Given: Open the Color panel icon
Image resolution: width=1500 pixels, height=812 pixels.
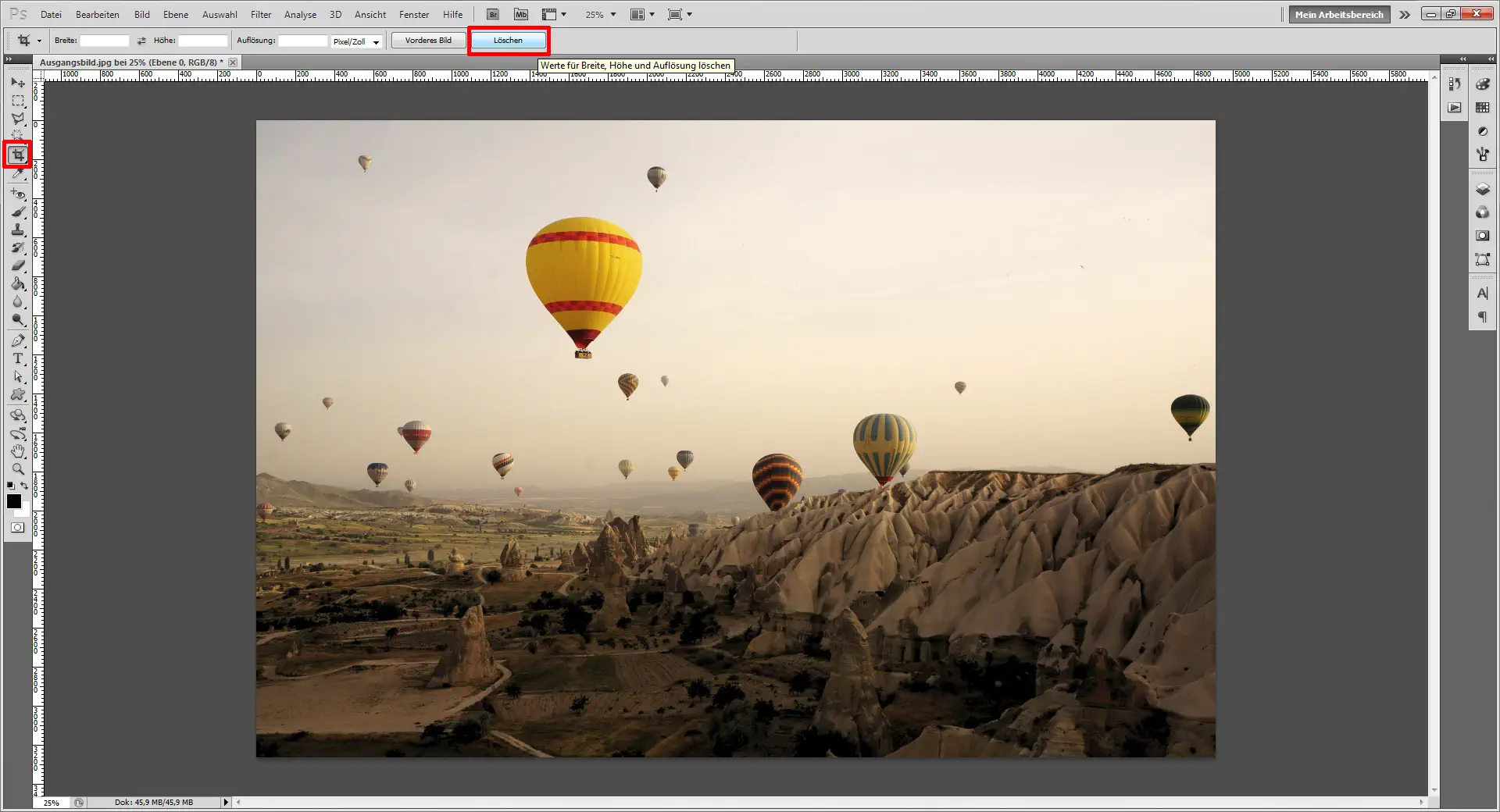Looking at the screenshot, I should click(x=1483, y=84).
